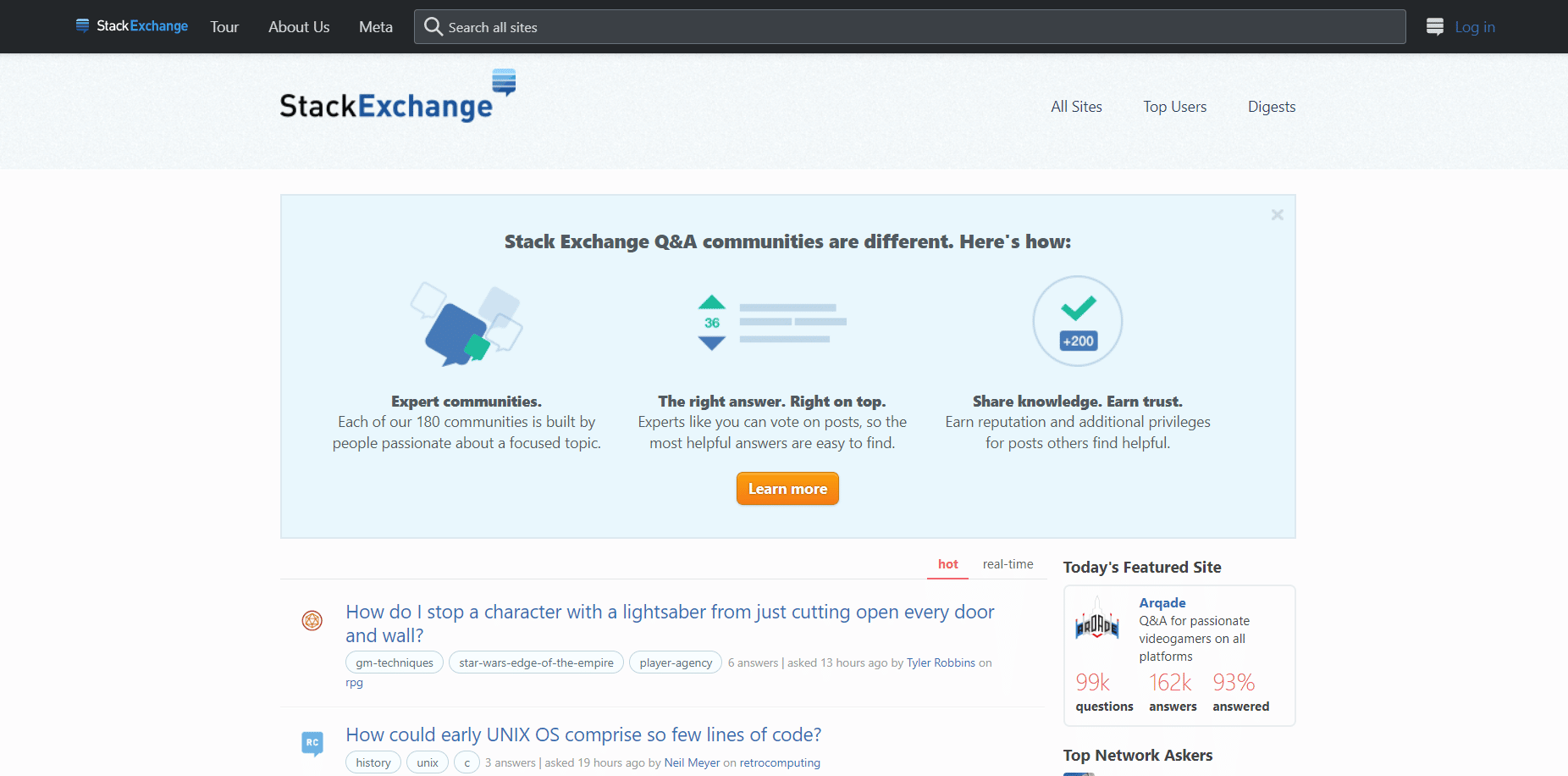Click the large StackExchange header logo
This screenshot has height=776, width=1568.
click(398, 97)
